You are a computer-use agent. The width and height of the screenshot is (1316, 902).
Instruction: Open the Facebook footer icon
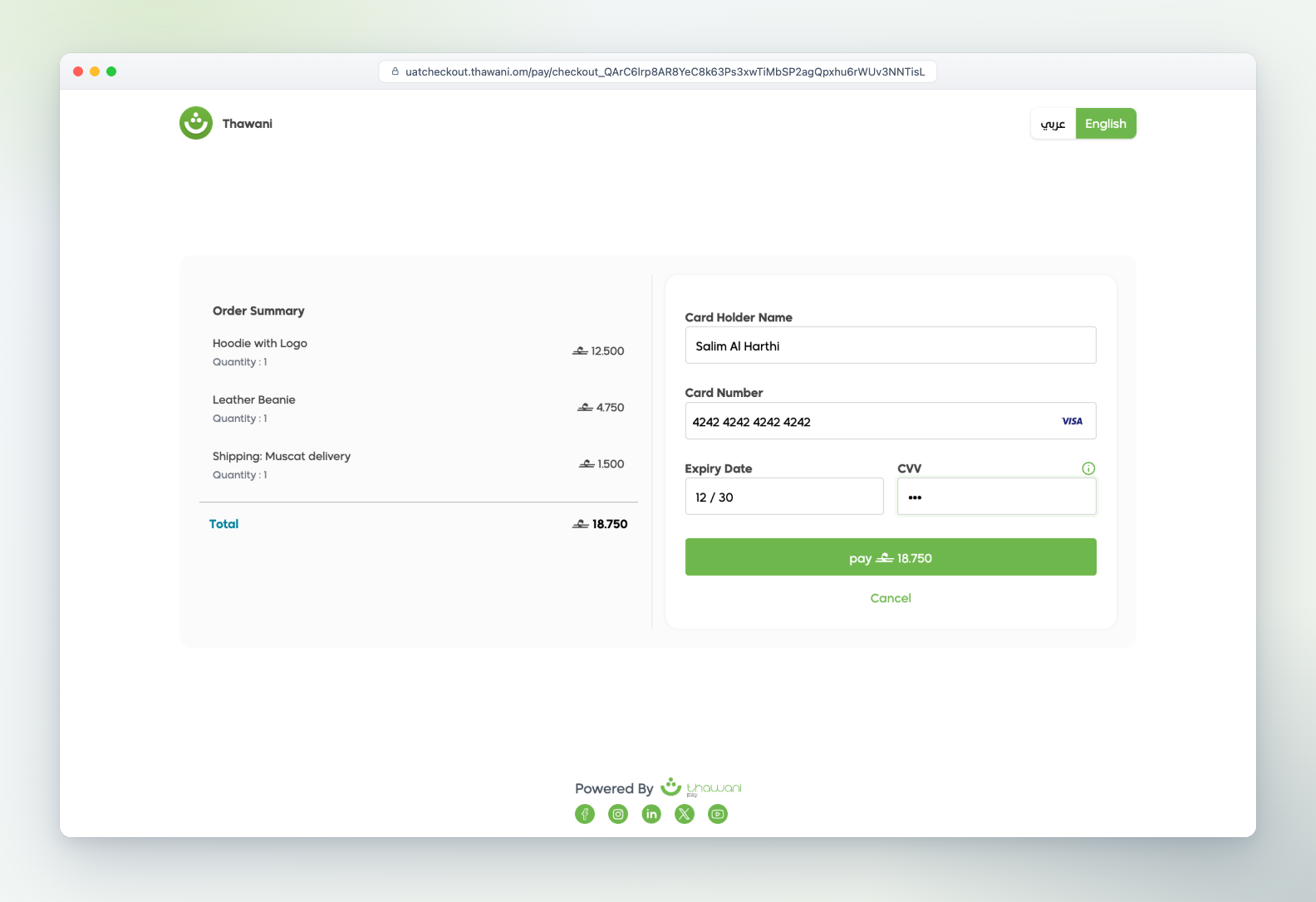pyautogui.click(x=585, y=814)
